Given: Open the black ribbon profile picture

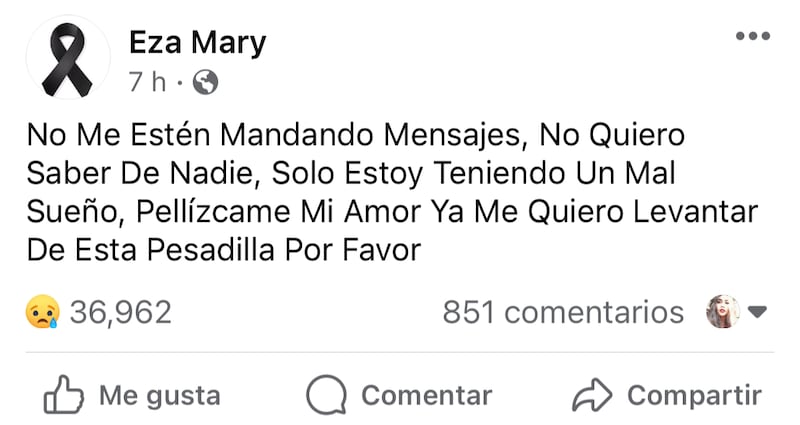Looking at the screenshot, I should 67,58.
